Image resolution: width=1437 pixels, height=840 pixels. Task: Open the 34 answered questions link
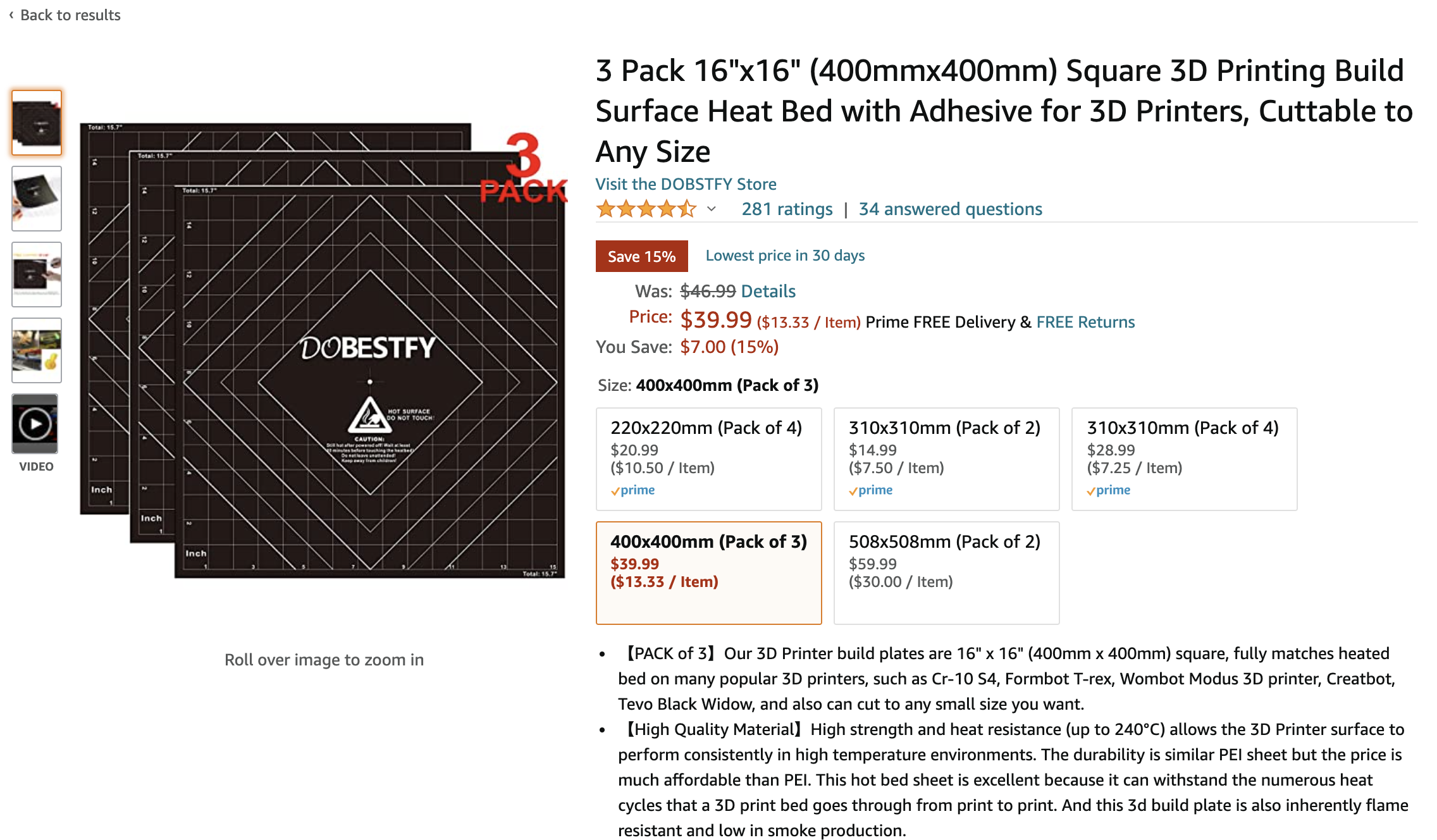point(950,209)
